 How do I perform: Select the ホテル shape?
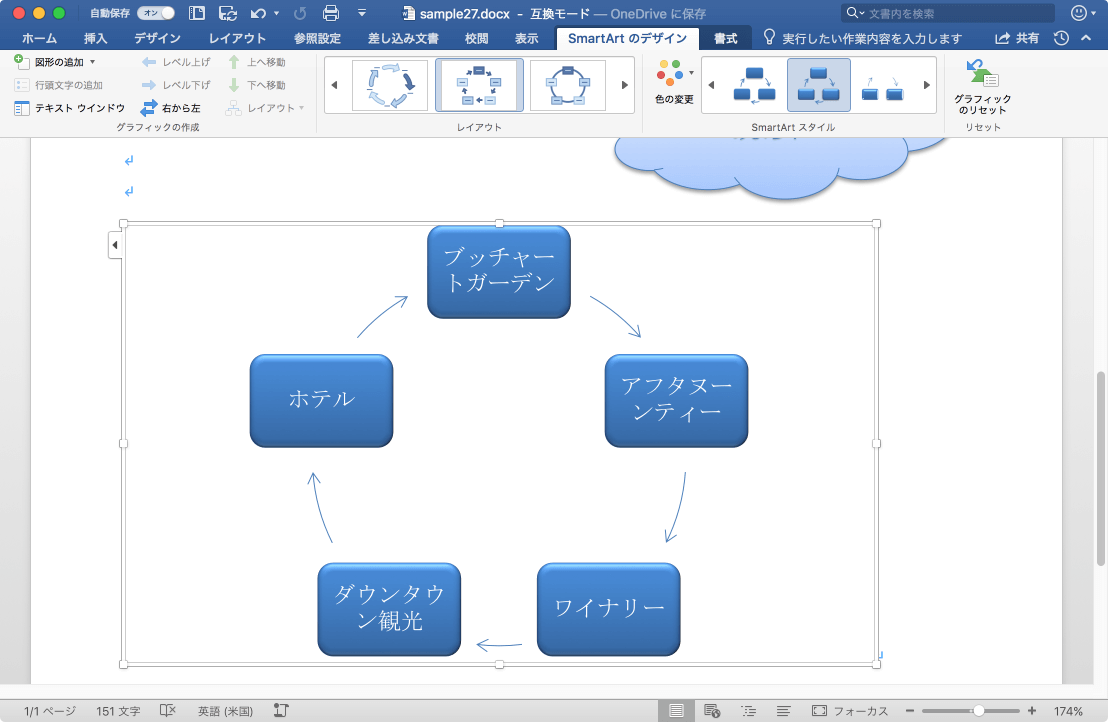pos(322,401)
